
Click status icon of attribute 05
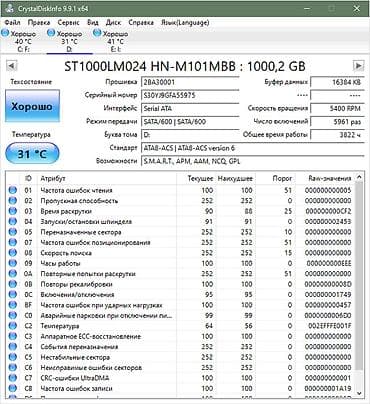tap(12, 232)
